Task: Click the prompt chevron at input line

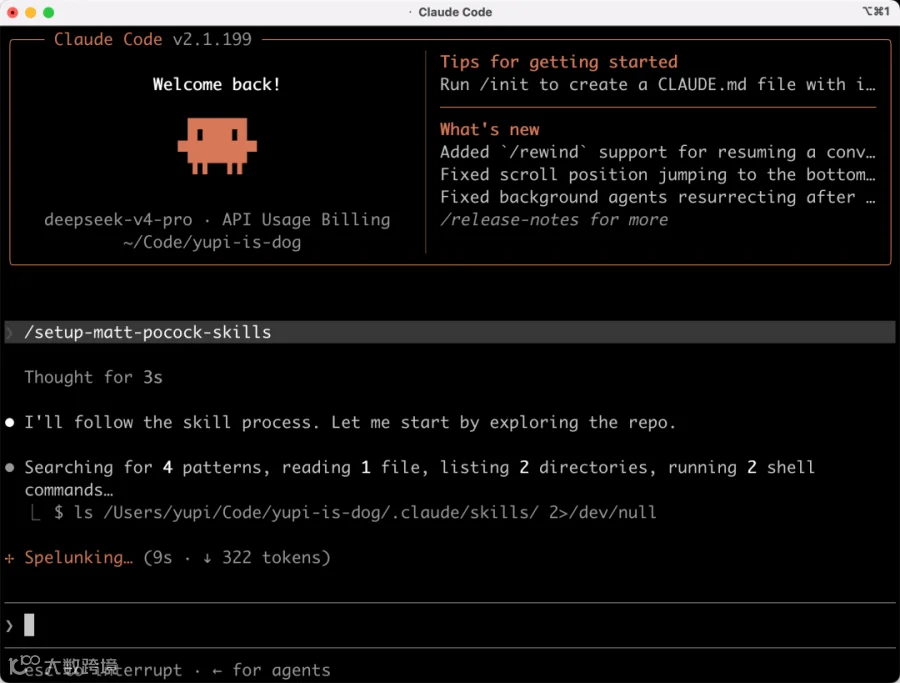Action: point(9,626)
